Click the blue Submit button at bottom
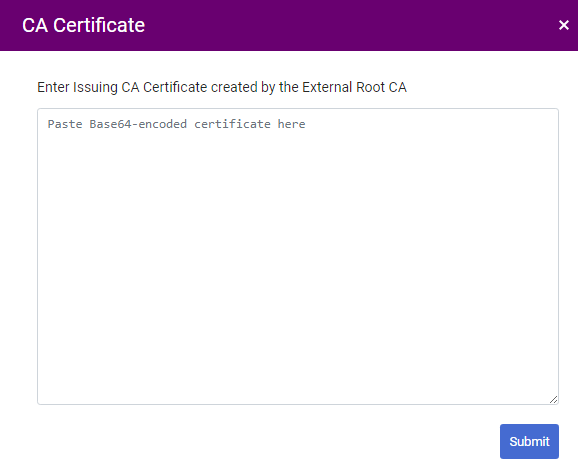The width and height of the screenshot is (578, 468). click(x=529, y=441)
